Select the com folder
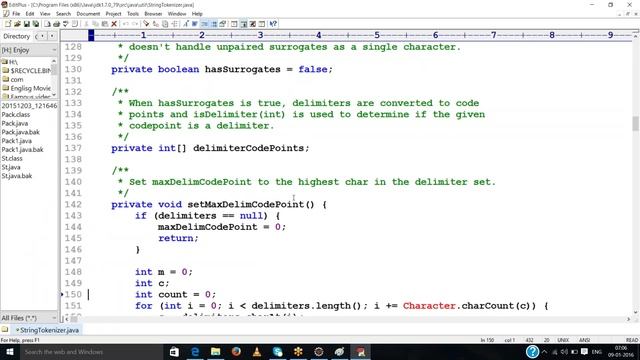 click(13, 79)
